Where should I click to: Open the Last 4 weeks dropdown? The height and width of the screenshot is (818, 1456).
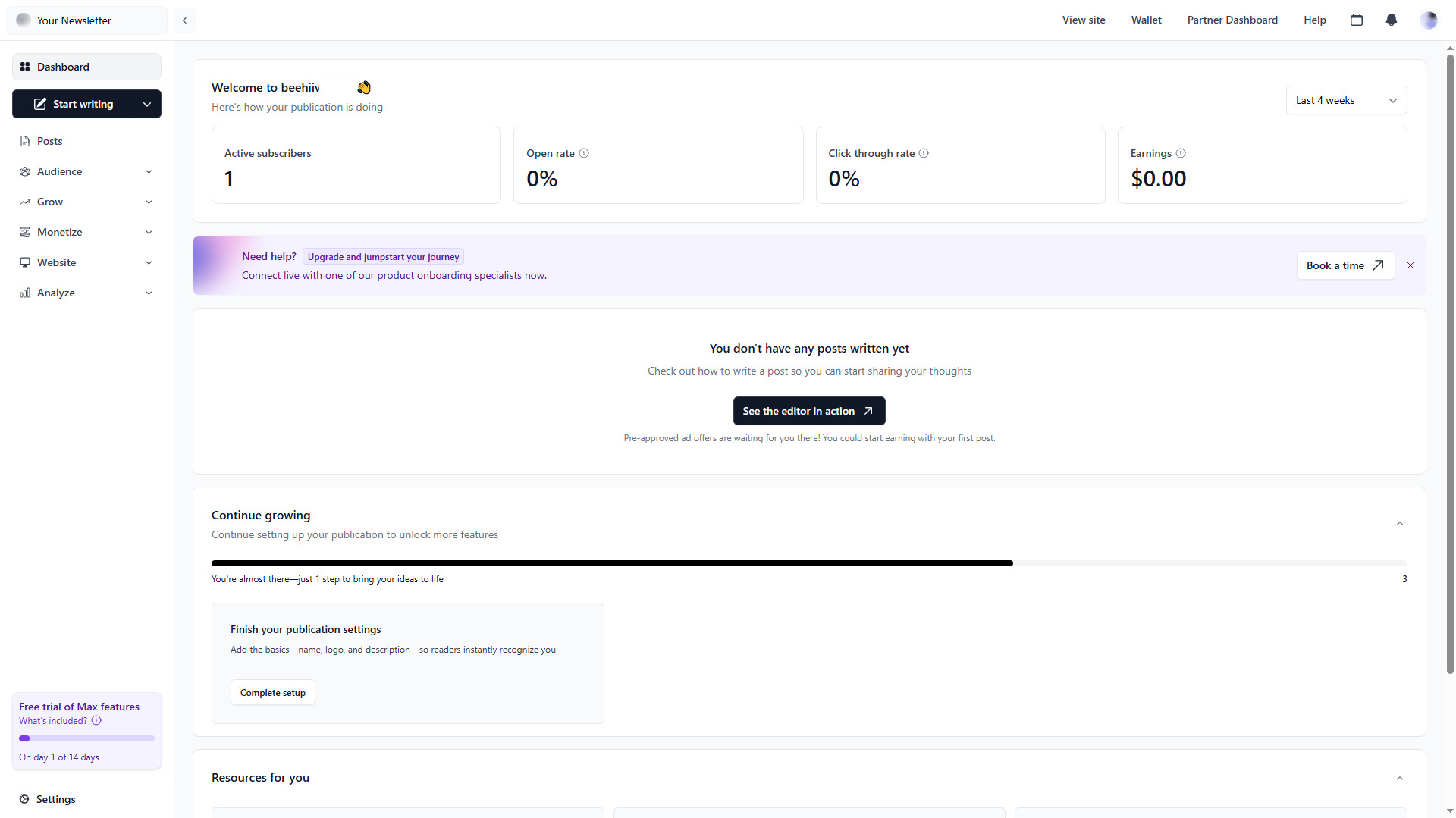tap(1346, 101)
